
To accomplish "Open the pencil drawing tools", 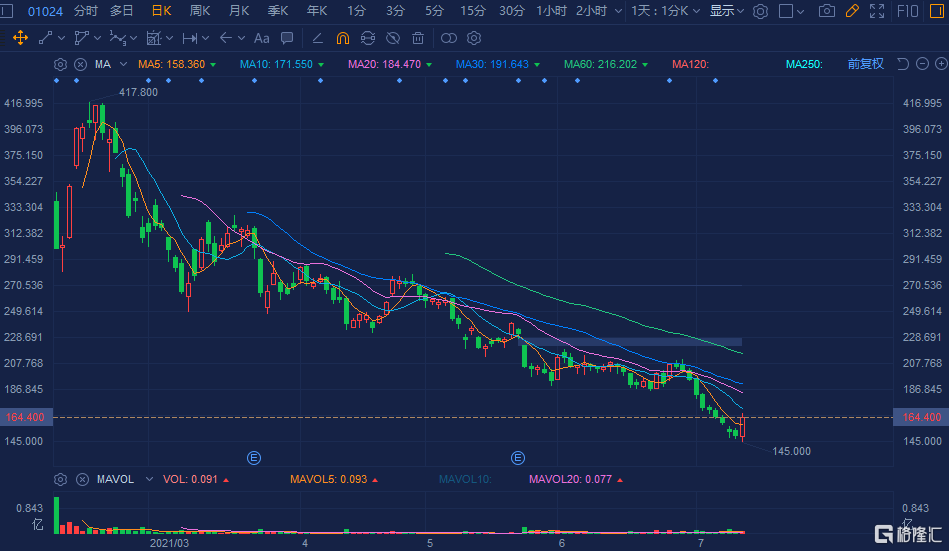I will click(x=852, y=11).
